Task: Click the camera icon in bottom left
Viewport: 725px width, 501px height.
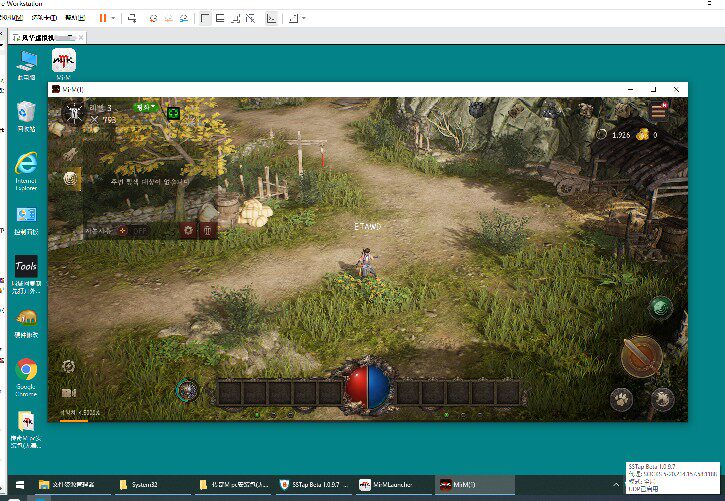Action: [x=68, y=392]
